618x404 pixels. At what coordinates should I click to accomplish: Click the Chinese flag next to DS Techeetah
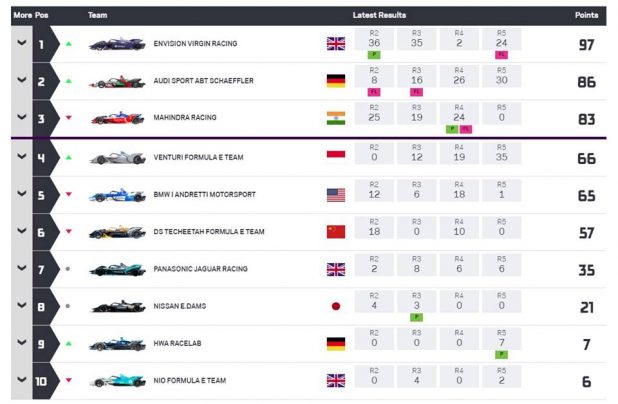tap(335, 231)
